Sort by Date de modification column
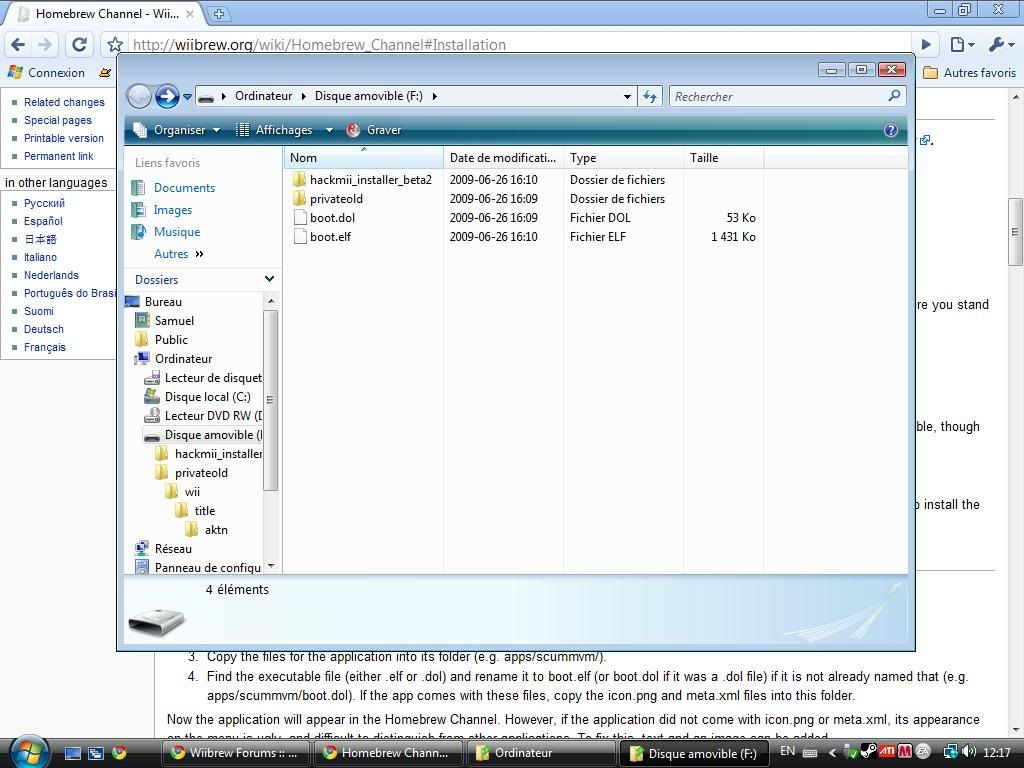This screenshot has height=768, width=1024. 503,157
